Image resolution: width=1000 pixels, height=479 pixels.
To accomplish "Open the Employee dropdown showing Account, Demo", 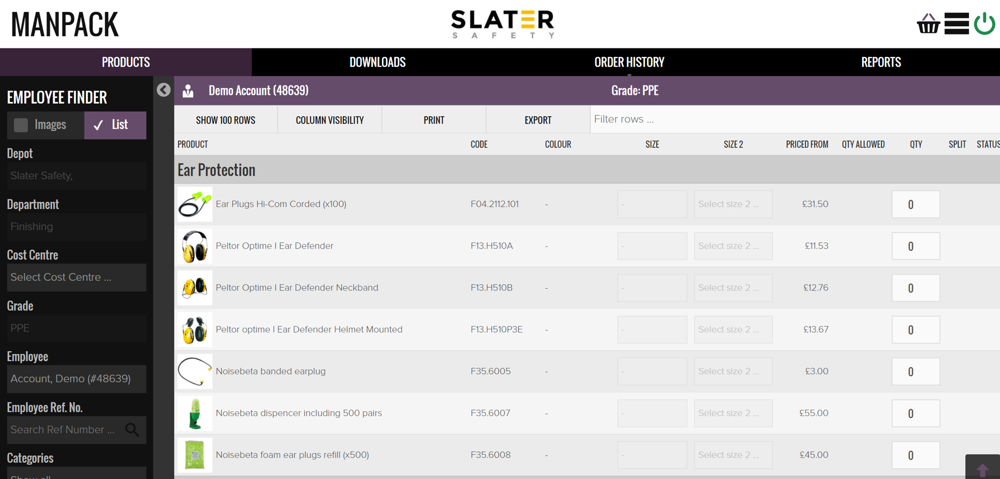I will click(76, 379).
